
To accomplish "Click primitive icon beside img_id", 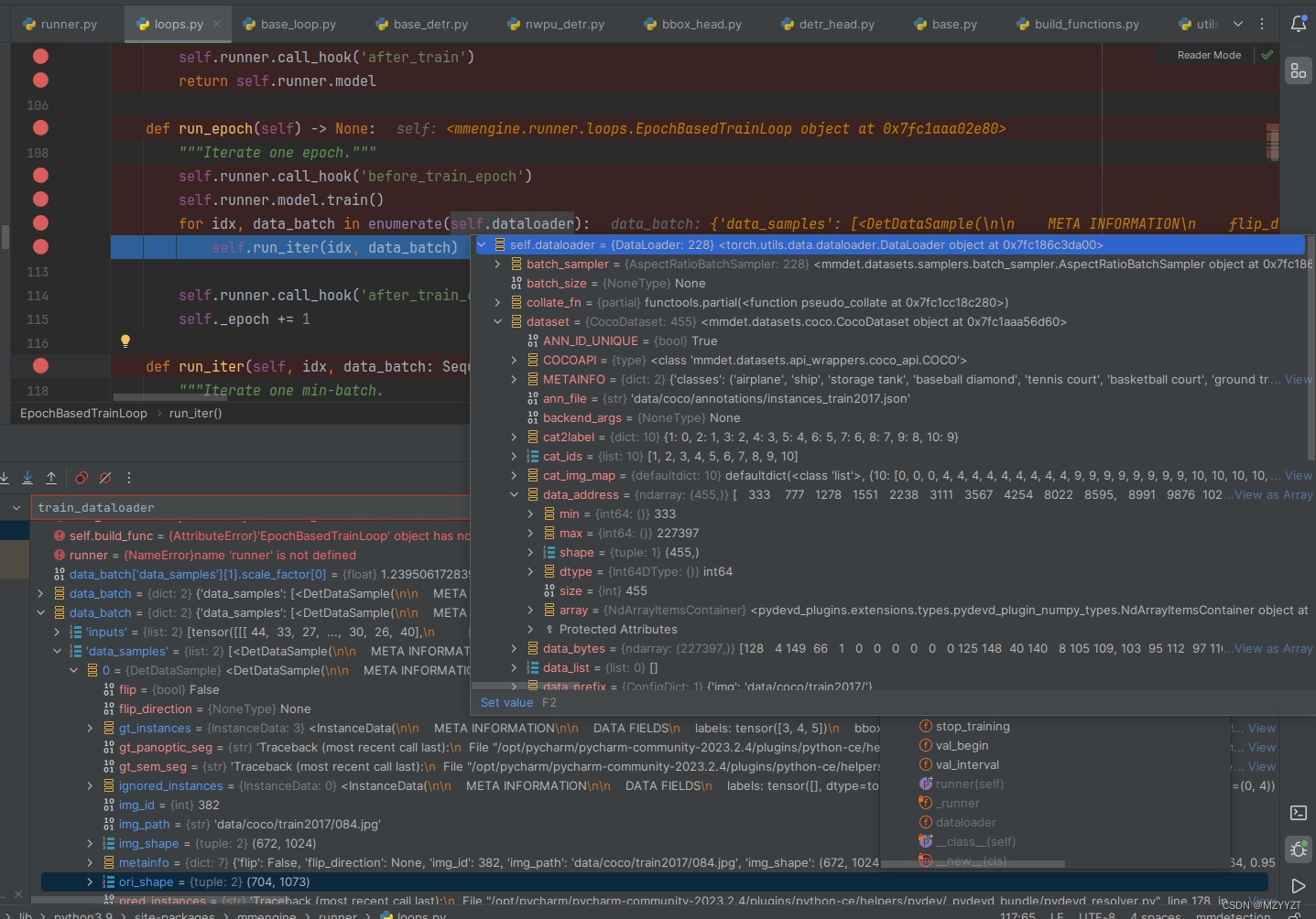I will click(109, 805).
